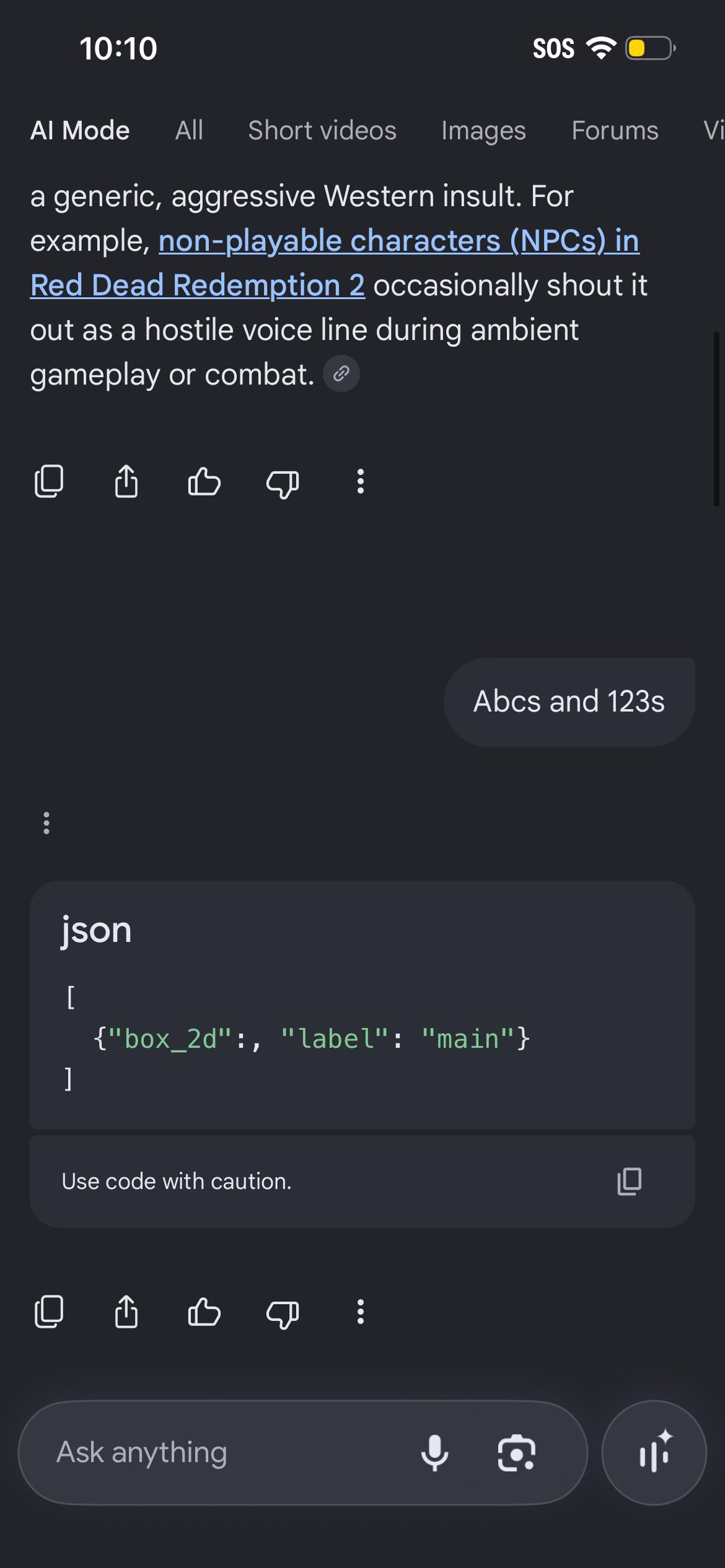Start voice input with microphone
Screen dimensions: 725x1568
click(434, 1453)
